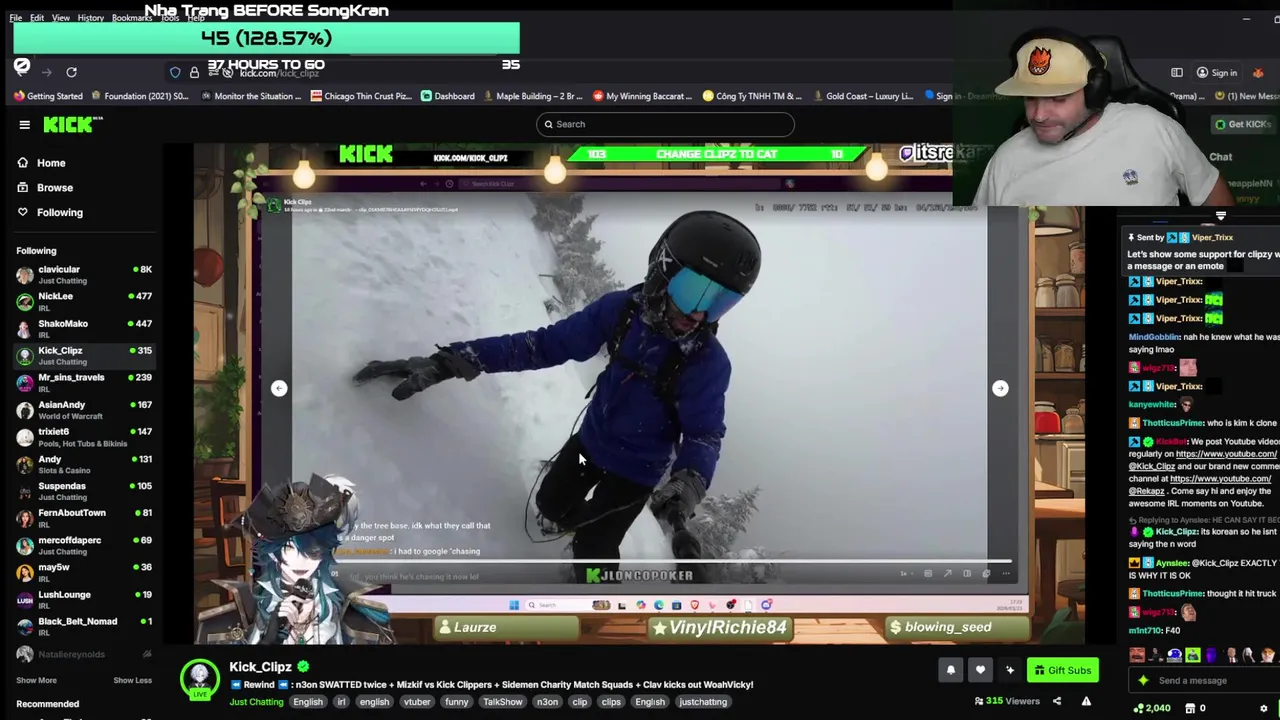1280x720 pixels.
Task: Open AsianAndy channel in Following
Action: click(x=84, y=409)
